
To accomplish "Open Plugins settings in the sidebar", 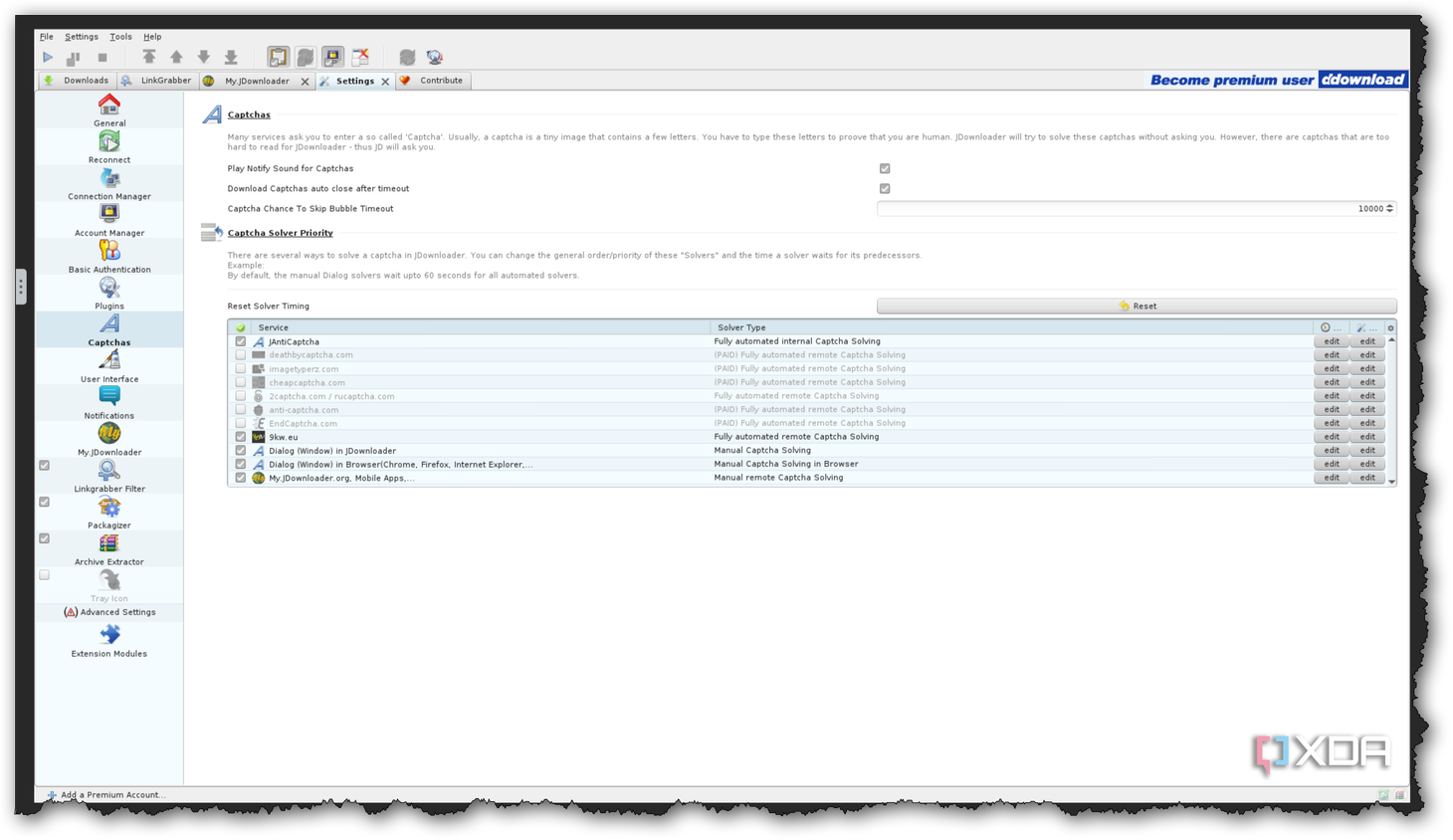I will point(109,294).
